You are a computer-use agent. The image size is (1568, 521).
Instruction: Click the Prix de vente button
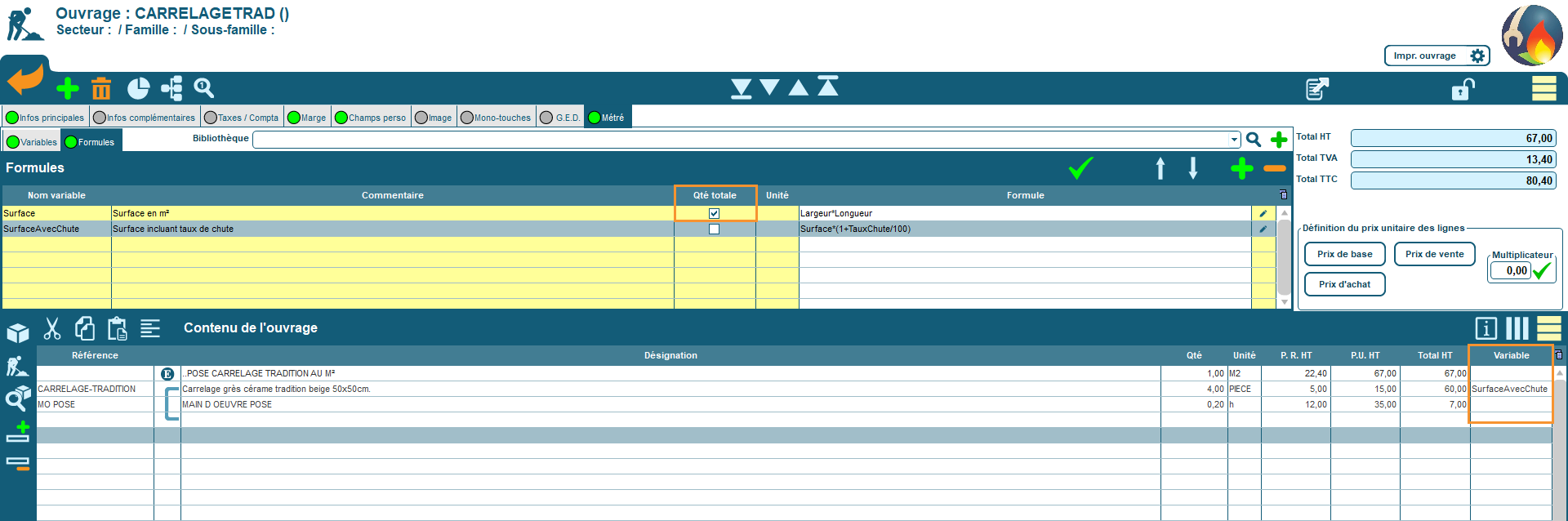(1434, 254)
